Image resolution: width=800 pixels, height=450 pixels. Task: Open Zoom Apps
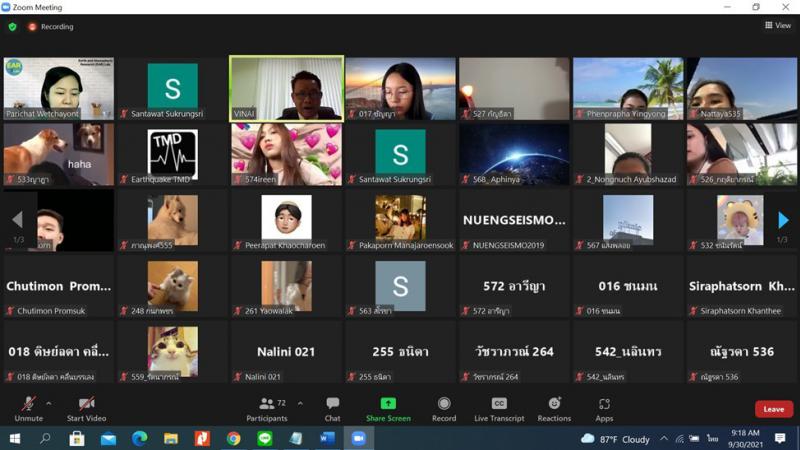604,409
